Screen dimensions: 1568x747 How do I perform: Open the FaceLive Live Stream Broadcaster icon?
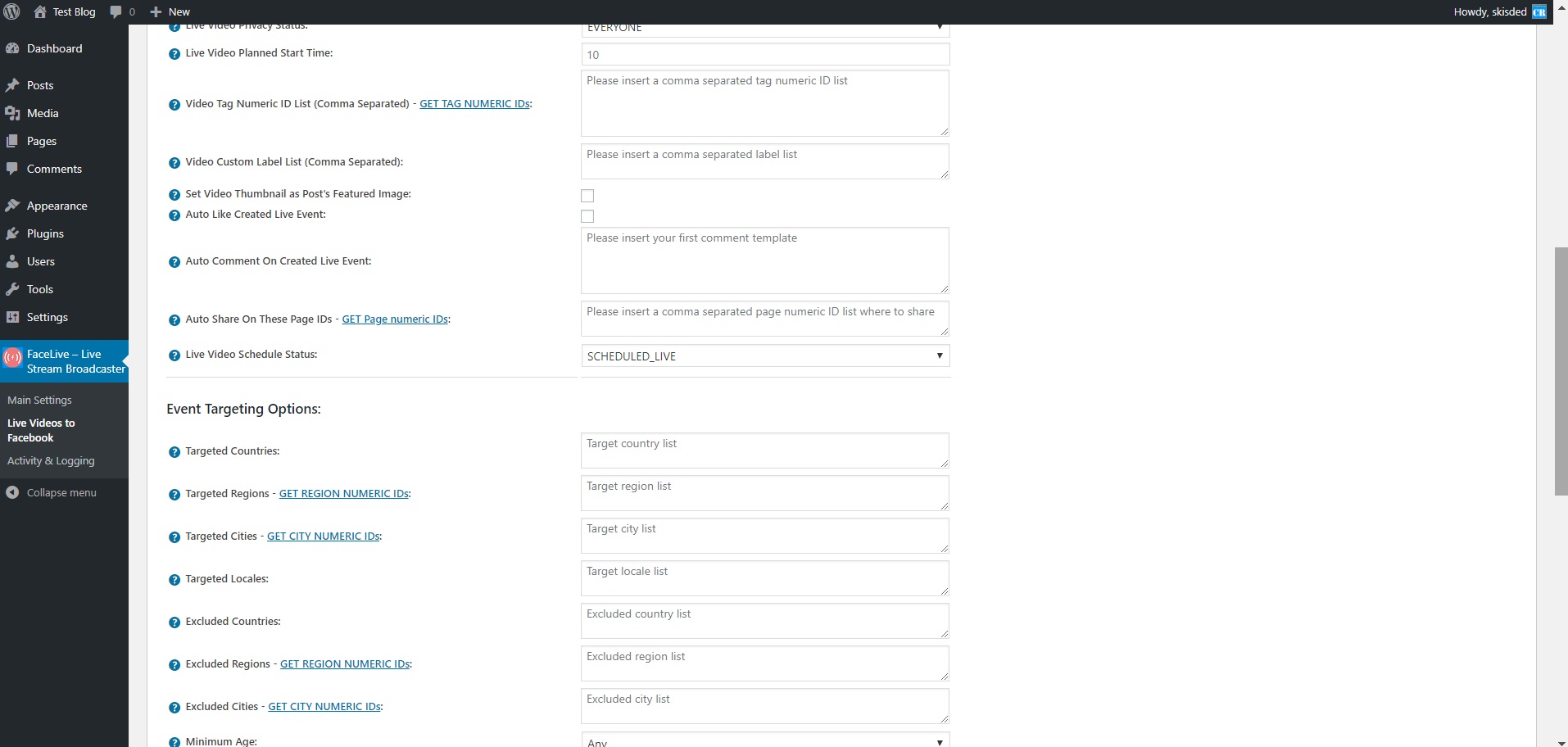tap(12, 357)
